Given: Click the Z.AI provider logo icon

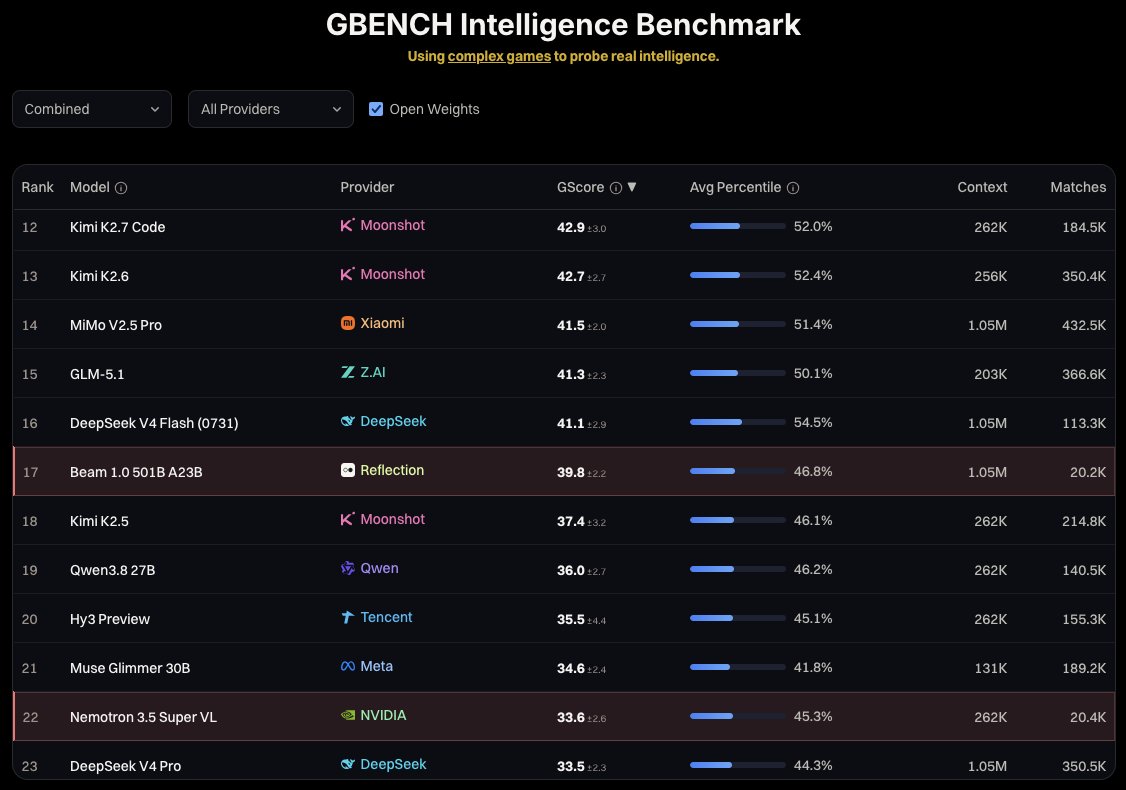Looking at the screenshot, I should click(348, 372).
